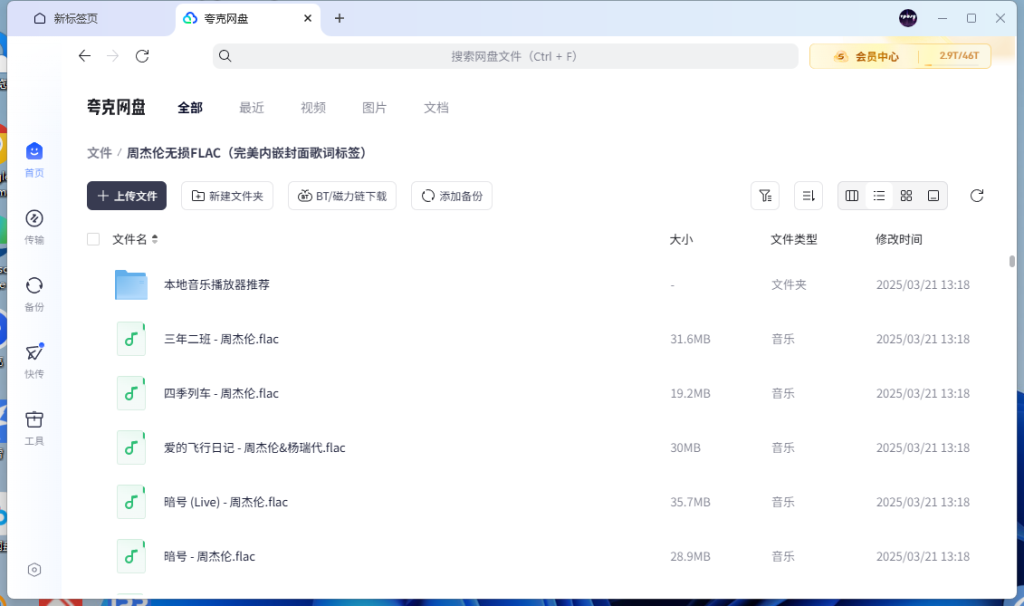Tick the select-all checkbox beside 文件名
1024x606 pixels.
pos(93,240)
